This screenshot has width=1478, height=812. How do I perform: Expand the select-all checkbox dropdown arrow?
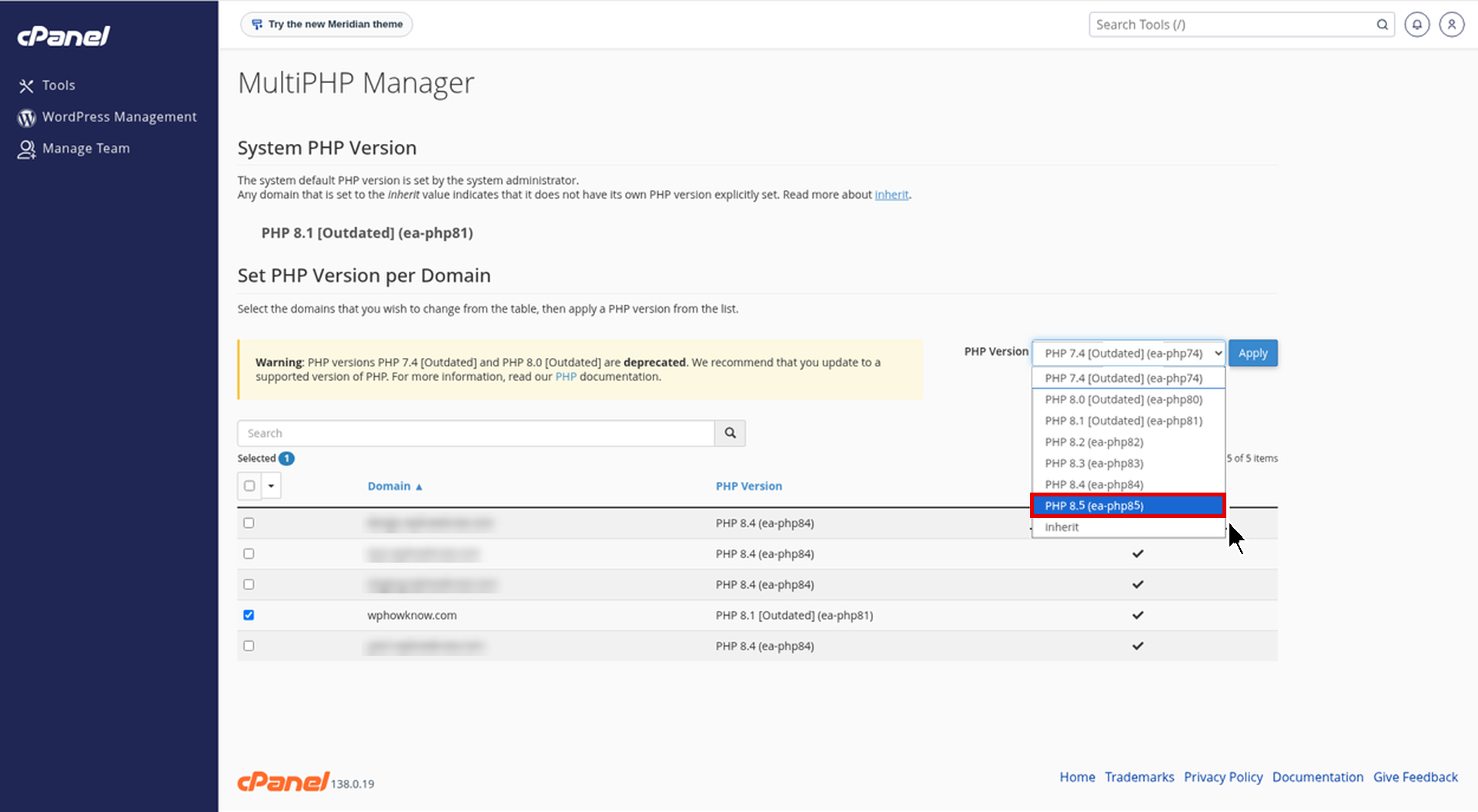[271, 486]
